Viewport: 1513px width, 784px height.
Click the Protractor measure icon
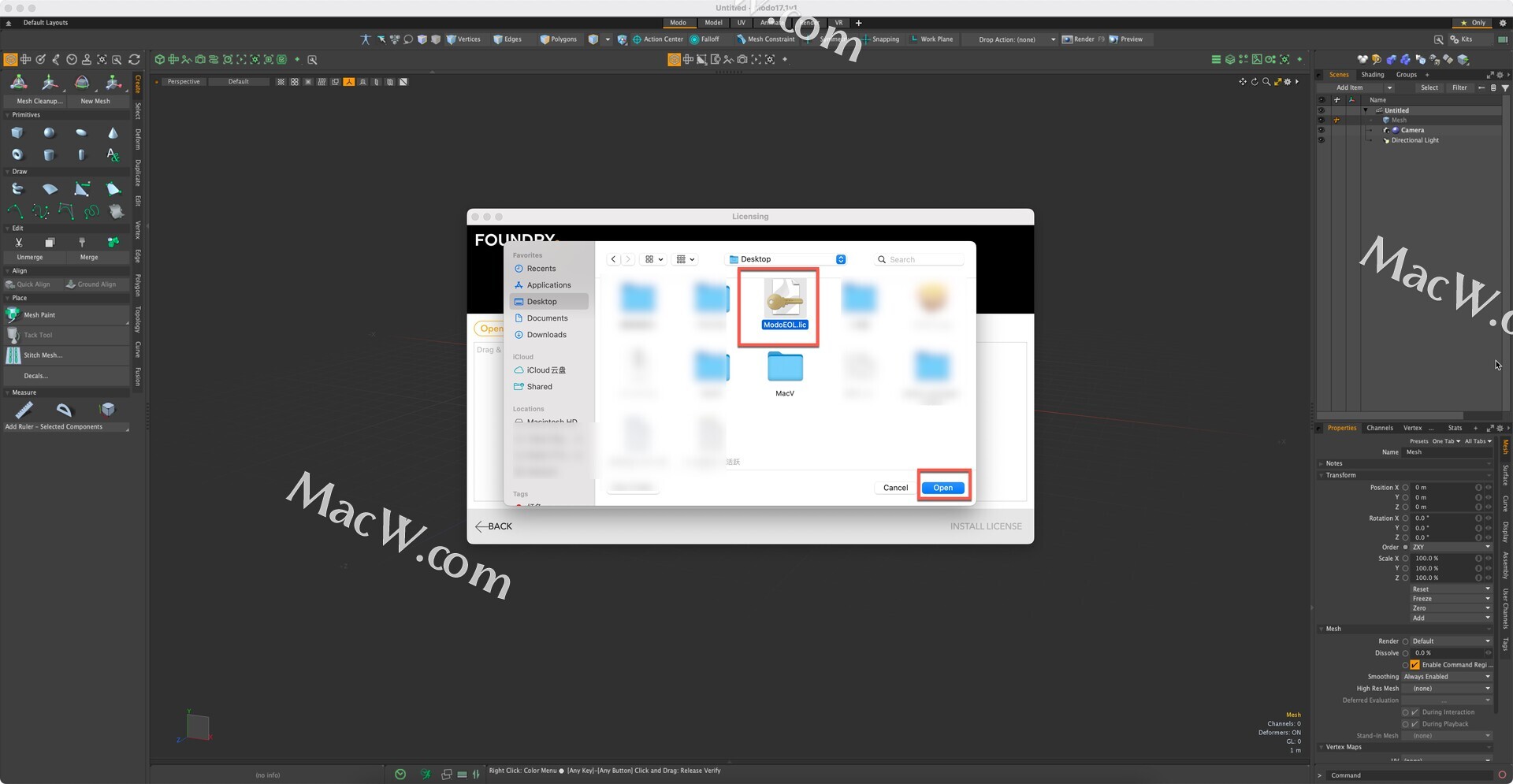point(65,410)
